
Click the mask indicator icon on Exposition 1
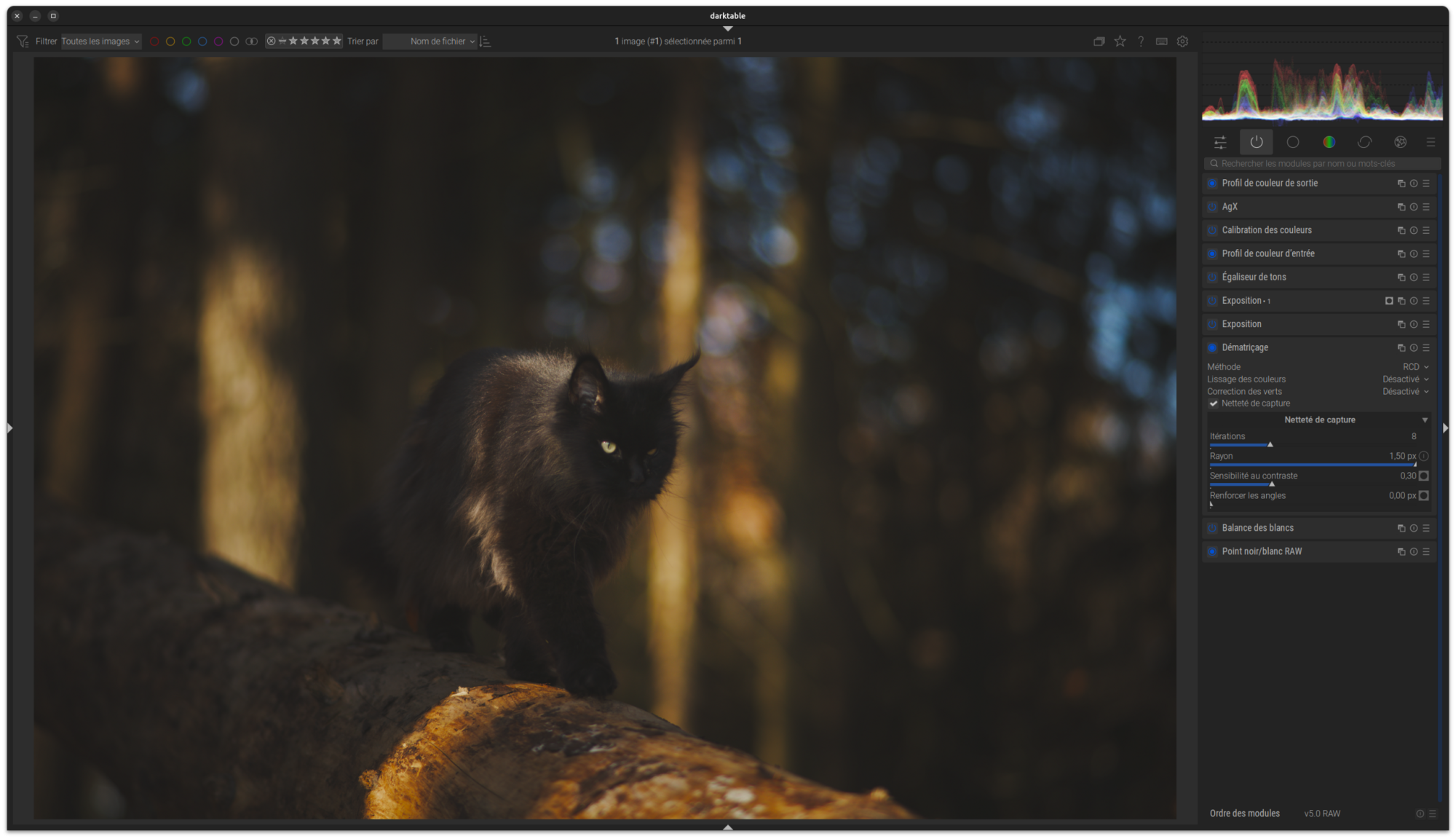1389,301
